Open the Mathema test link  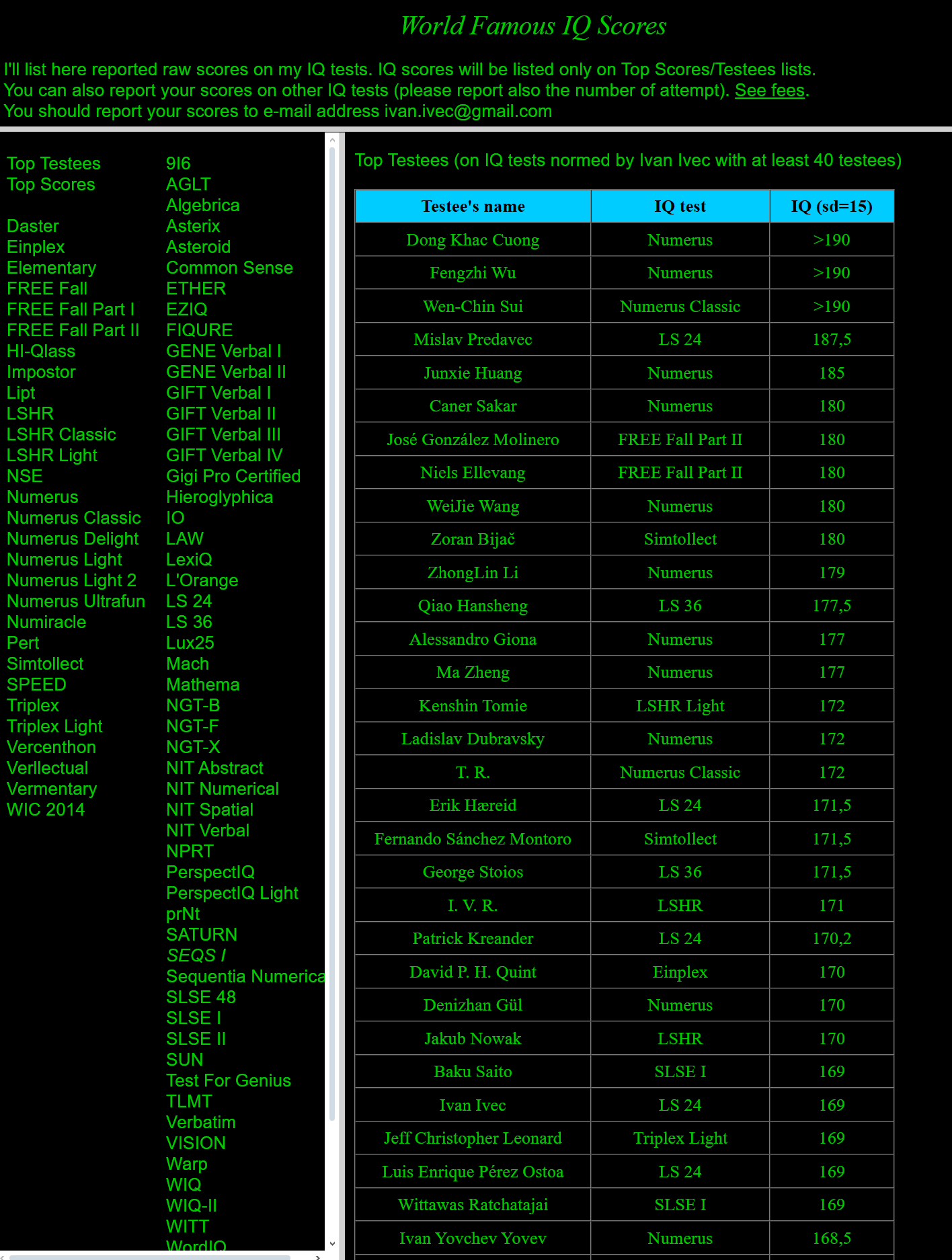click(x=203, y=684)
